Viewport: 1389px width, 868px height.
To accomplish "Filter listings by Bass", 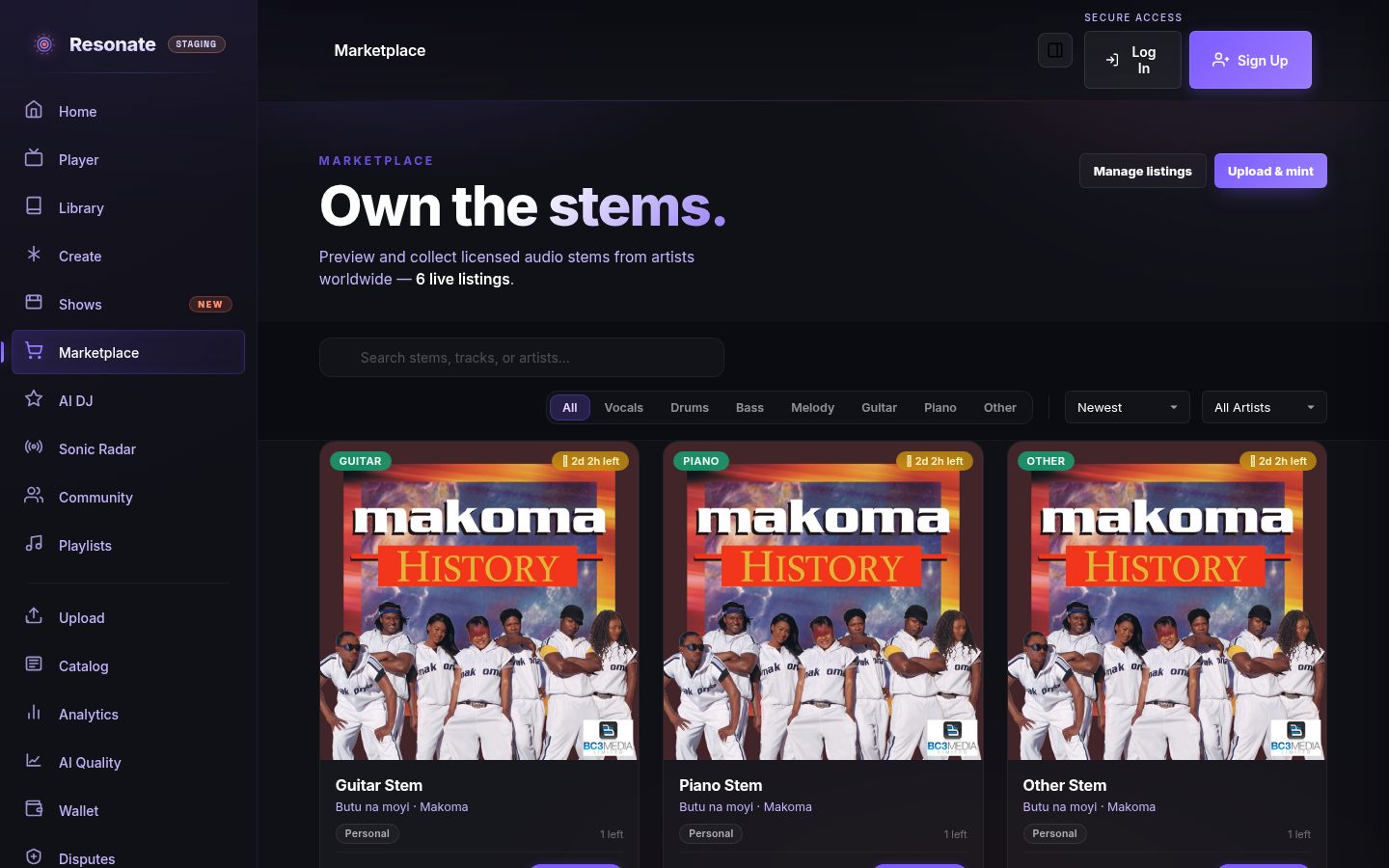I will pyautogui.click(x=749, y=407).
